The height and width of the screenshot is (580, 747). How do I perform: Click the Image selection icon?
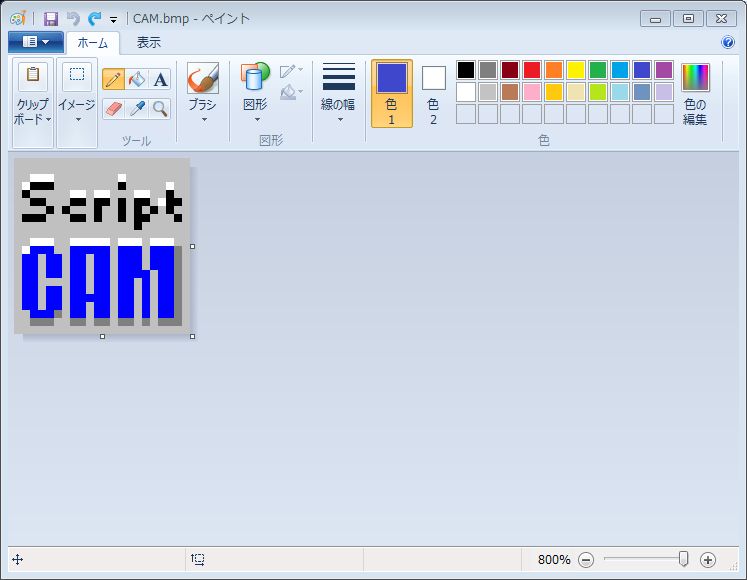[x=77, y=76]
